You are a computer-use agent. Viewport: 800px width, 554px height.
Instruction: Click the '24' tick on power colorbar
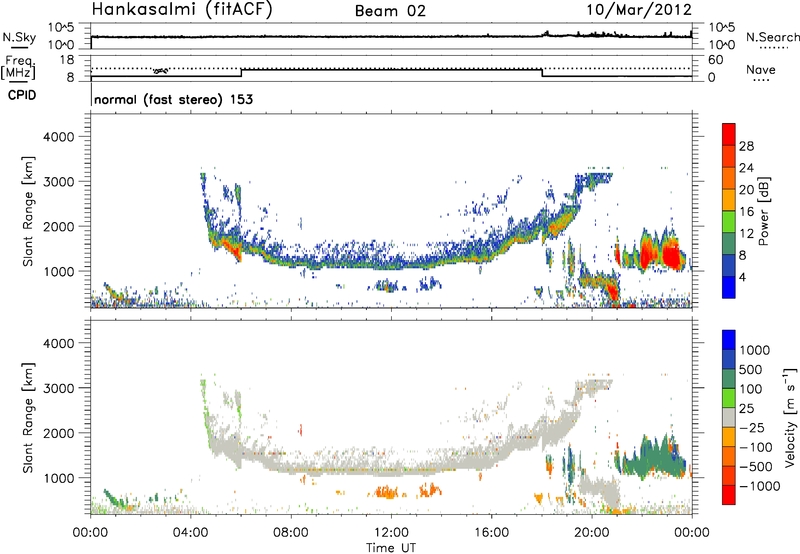(746, 168)
